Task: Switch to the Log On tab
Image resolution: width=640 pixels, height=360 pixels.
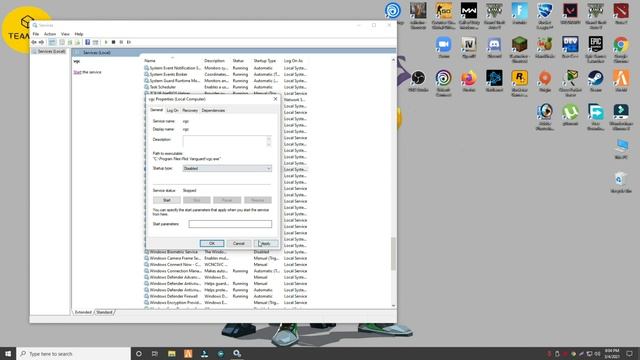Action: coord(172,110)
